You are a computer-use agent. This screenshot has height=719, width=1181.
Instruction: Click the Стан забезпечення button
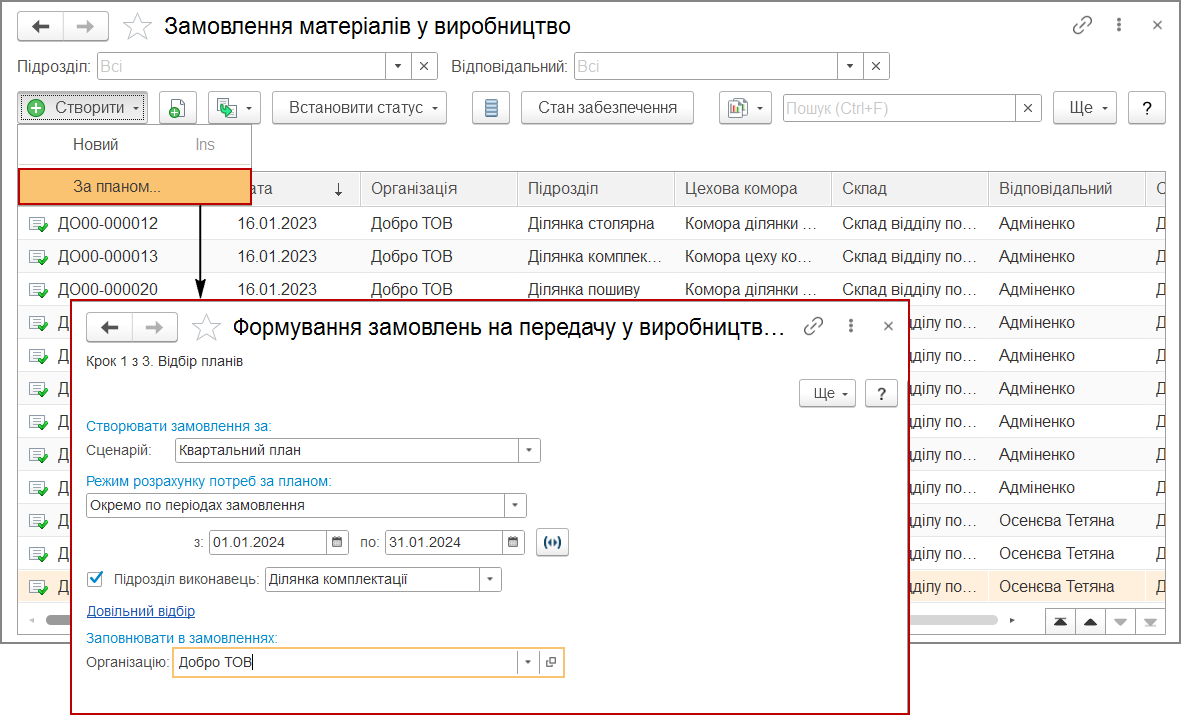pos(607,108)
